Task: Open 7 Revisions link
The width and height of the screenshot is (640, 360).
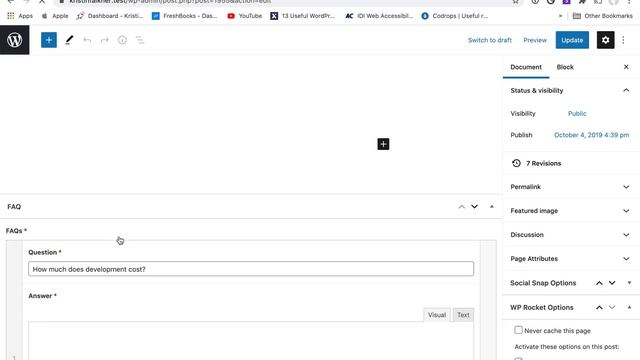Action: point(543,163)
